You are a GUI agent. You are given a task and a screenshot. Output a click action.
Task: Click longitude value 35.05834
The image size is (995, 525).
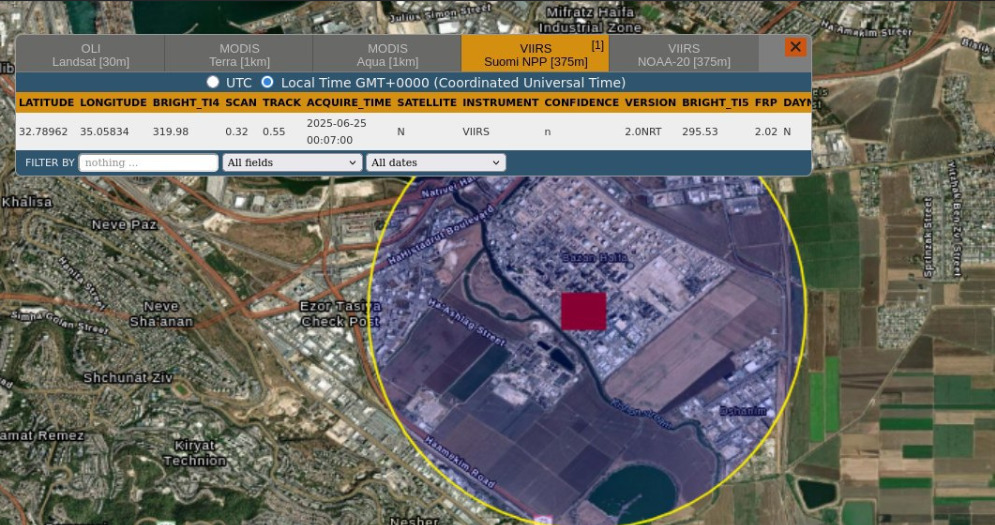[104, 131]
